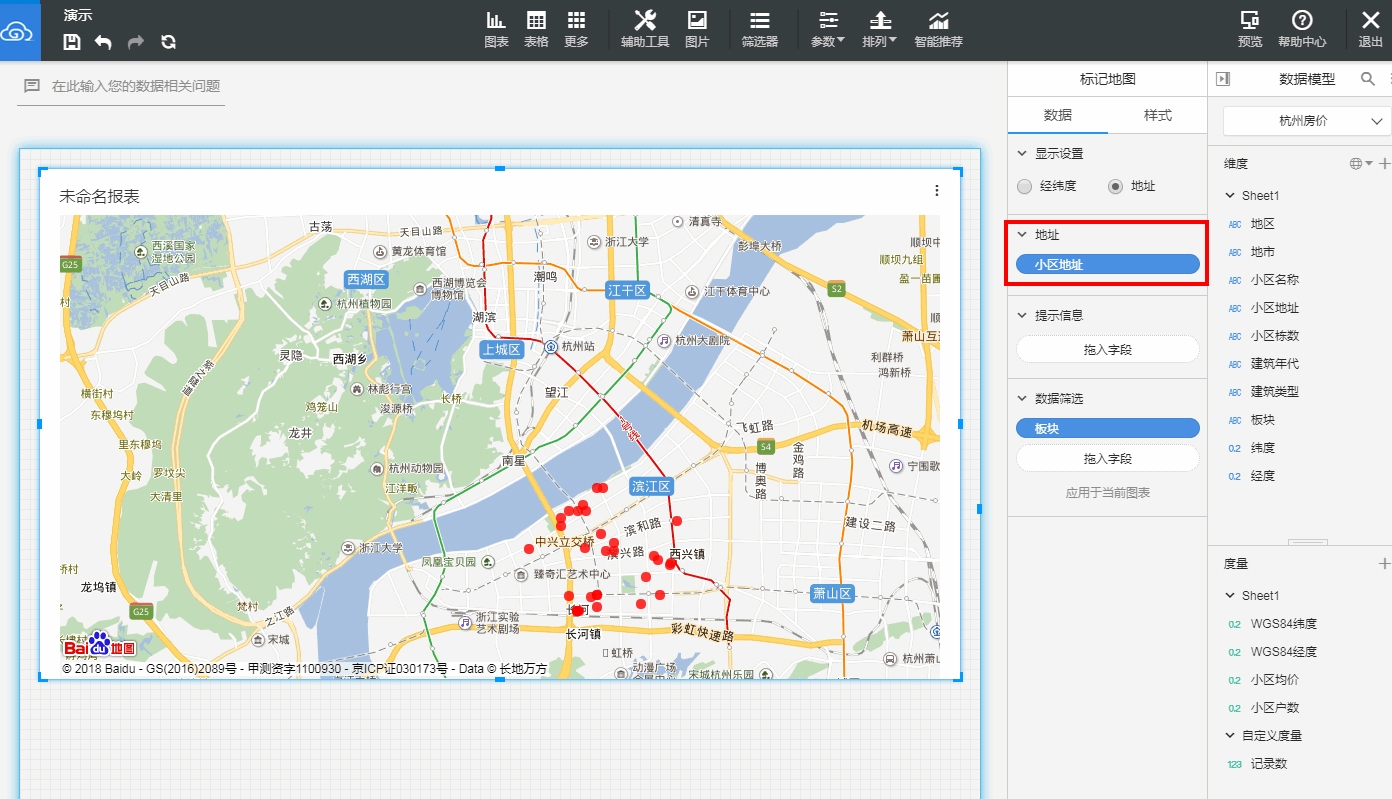The height and width of the screenshot is (799, 1392).
Task: Undo the last action
Action: coord(103,42)
